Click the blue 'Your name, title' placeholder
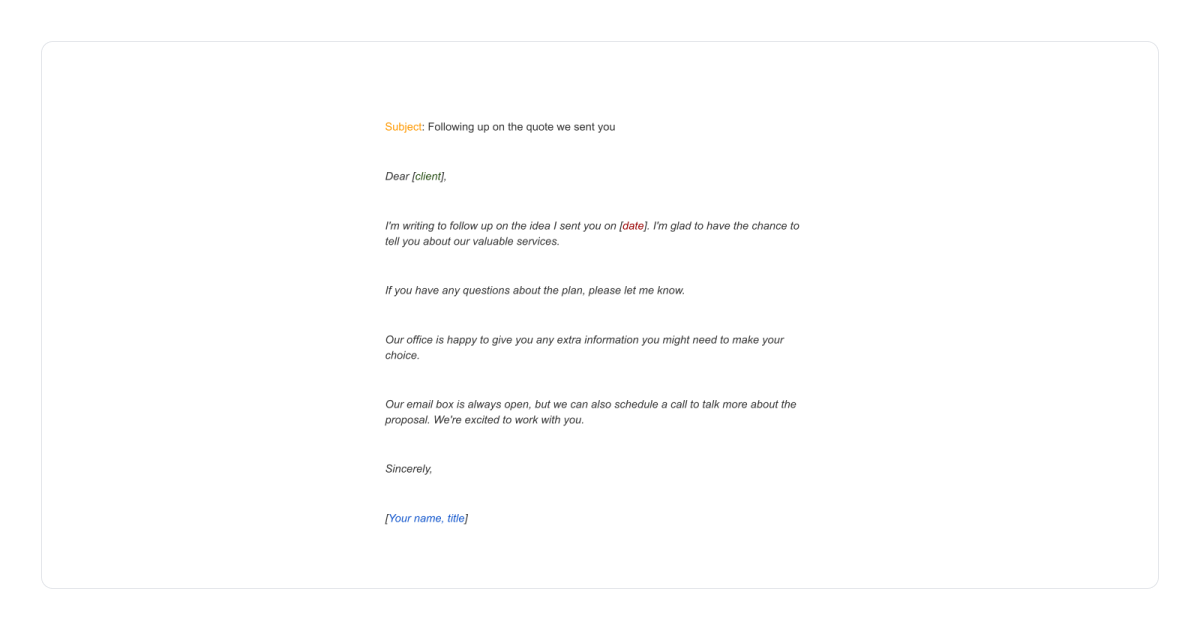1200x630 pixels. tap(427, 518)
